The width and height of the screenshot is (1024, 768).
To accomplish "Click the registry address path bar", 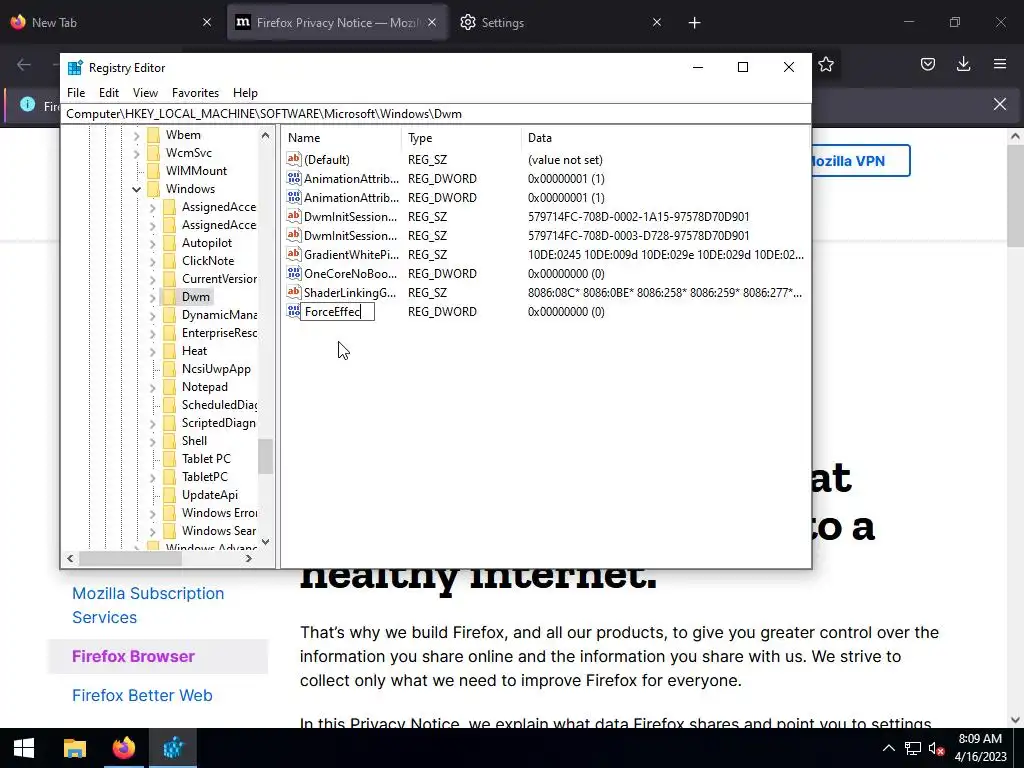I will [436, 114].
